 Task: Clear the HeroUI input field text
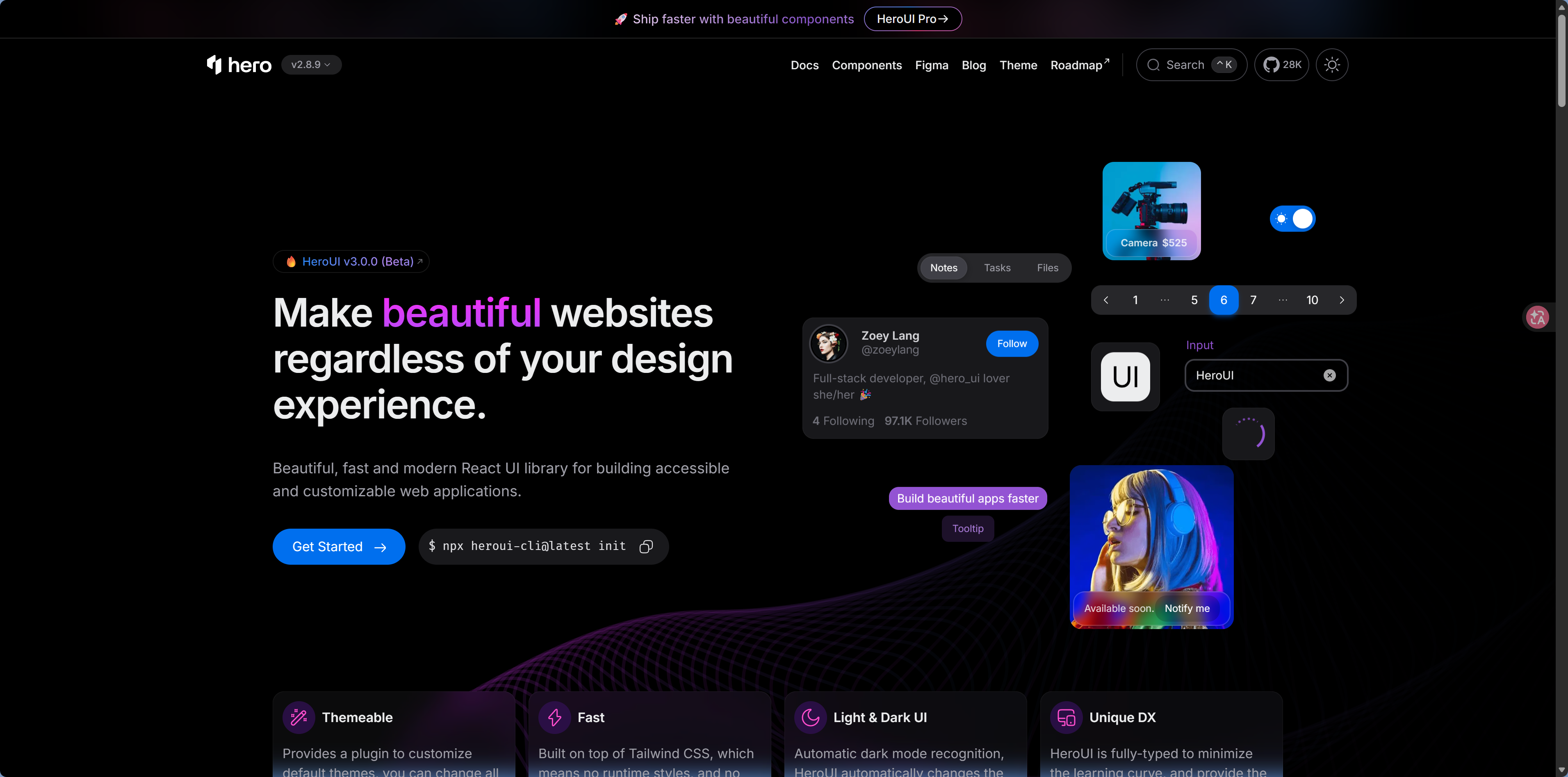[x=1329, y=375]
